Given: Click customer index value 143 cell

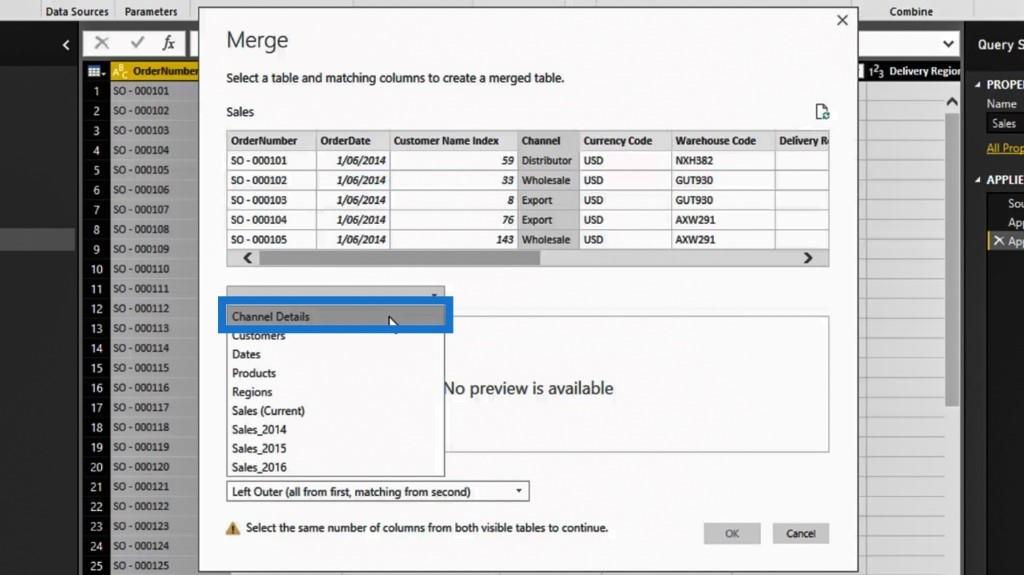Looking at the screenshot, I should (x=453, y=240).
